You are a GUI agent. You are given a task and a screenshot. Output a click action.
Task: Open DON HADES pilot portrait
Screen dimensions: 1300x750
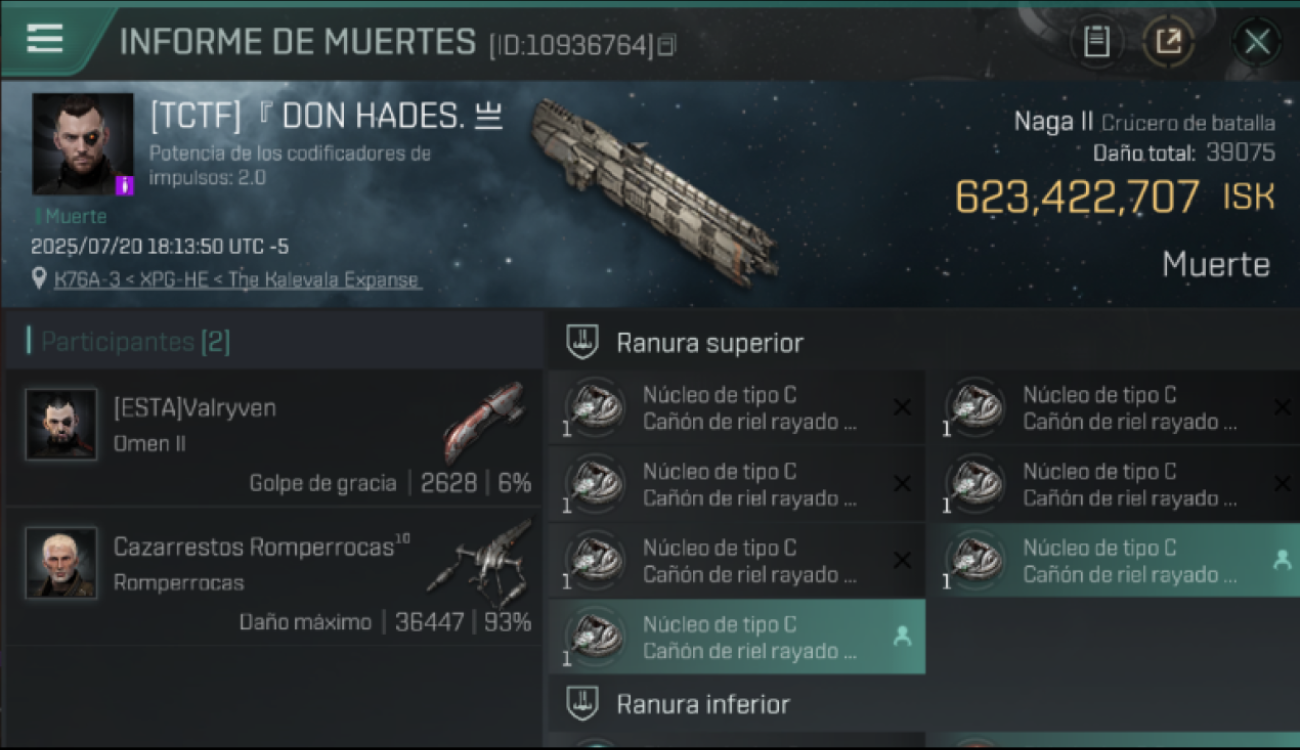pos(83,144)
